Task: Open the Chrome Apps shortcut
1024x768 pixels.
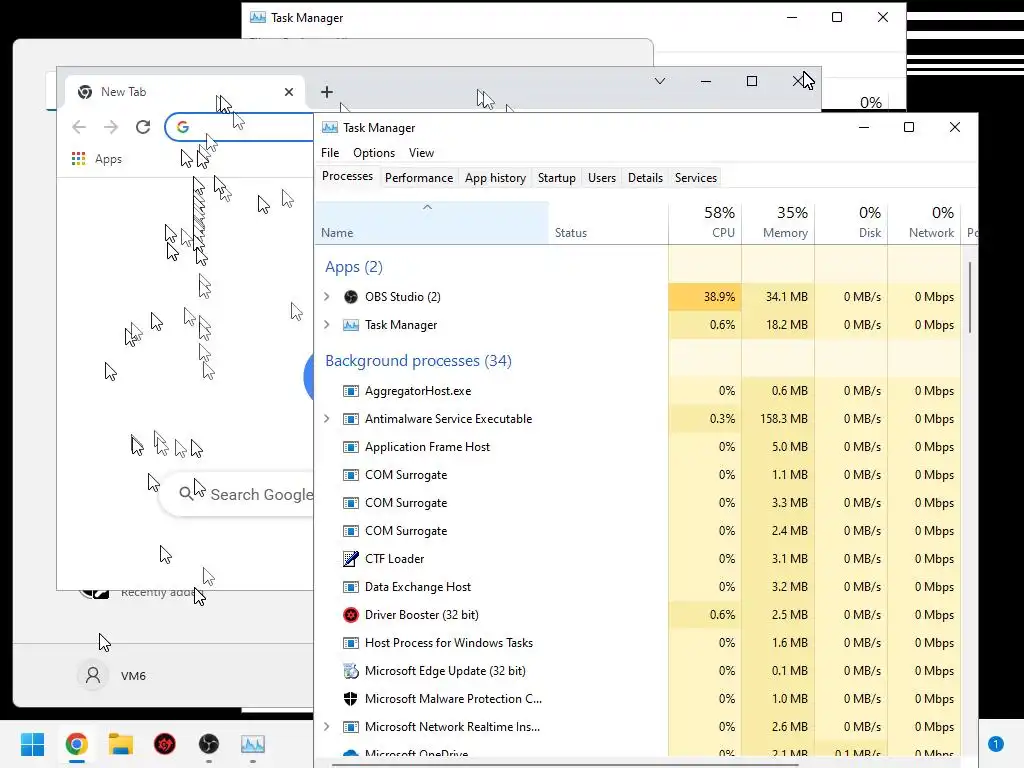Action: click(x=97, y=159)
